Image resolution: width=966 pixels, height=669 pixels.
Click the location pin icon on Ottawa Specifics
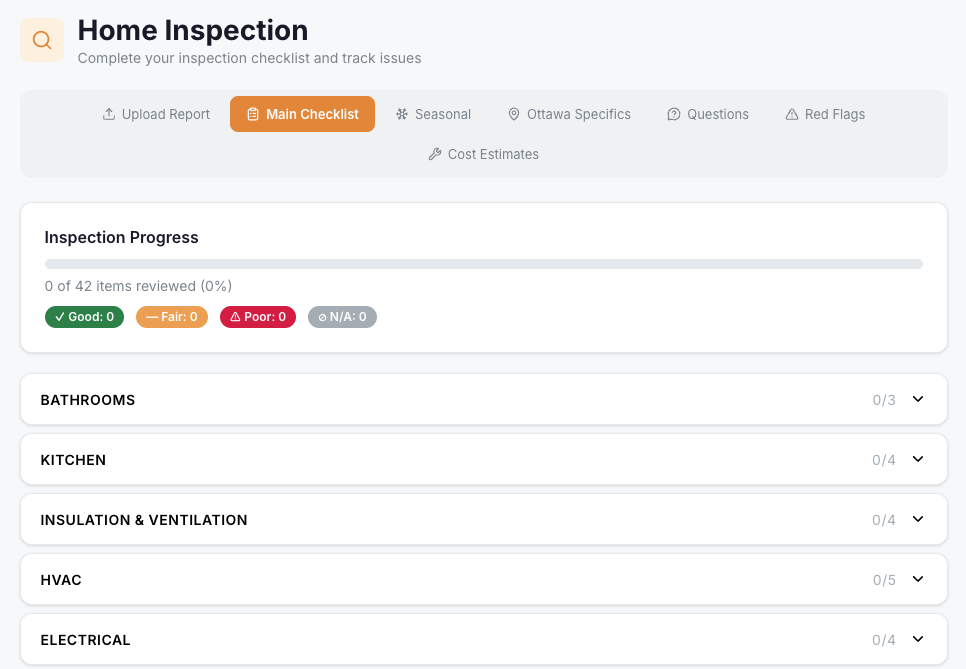tap(513, 114)
